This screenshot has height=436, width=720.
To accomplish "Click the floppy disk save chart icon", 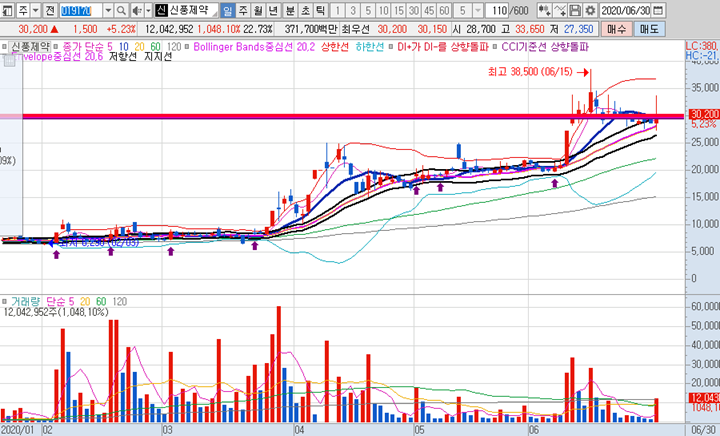I will (575, 10).
